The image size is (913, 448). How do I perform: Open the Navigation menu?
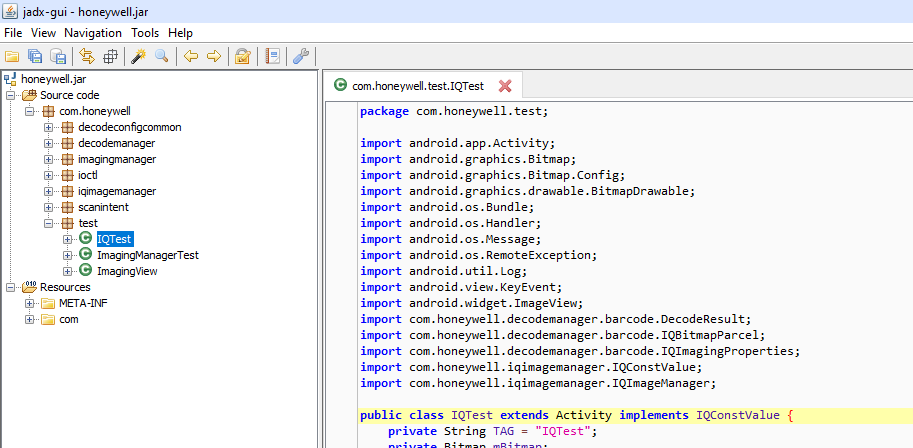point(93,33)
